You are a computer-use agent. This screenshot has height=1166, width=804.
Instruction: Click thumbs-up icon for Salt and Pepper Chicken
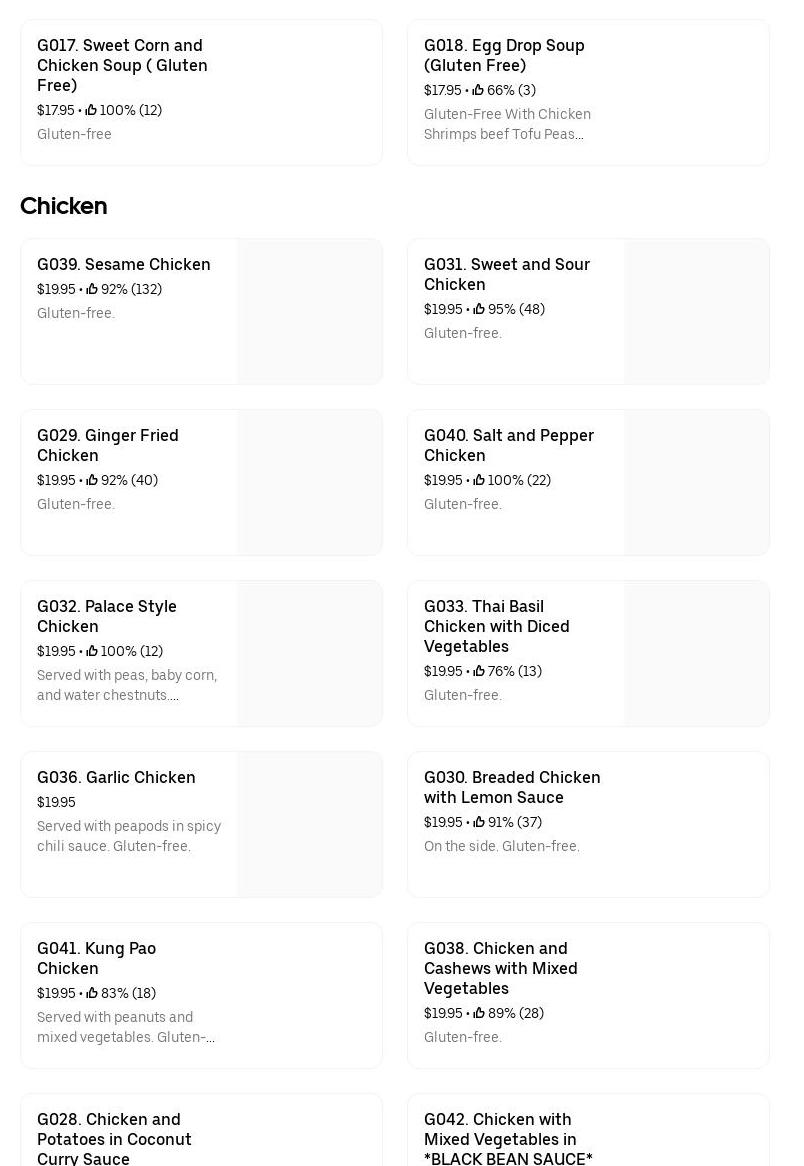pyautogui.click(x=479, y=480)
